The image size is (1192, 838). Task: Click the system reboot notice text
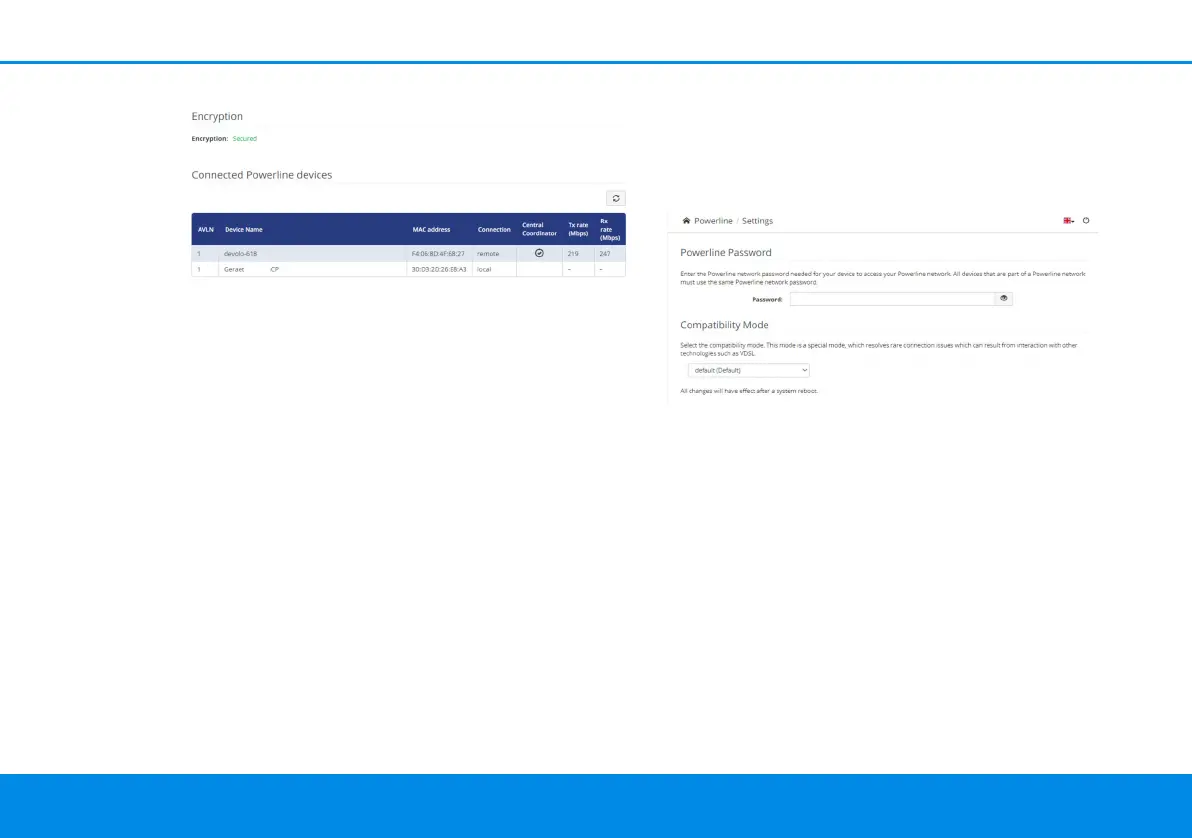[749, 391]
